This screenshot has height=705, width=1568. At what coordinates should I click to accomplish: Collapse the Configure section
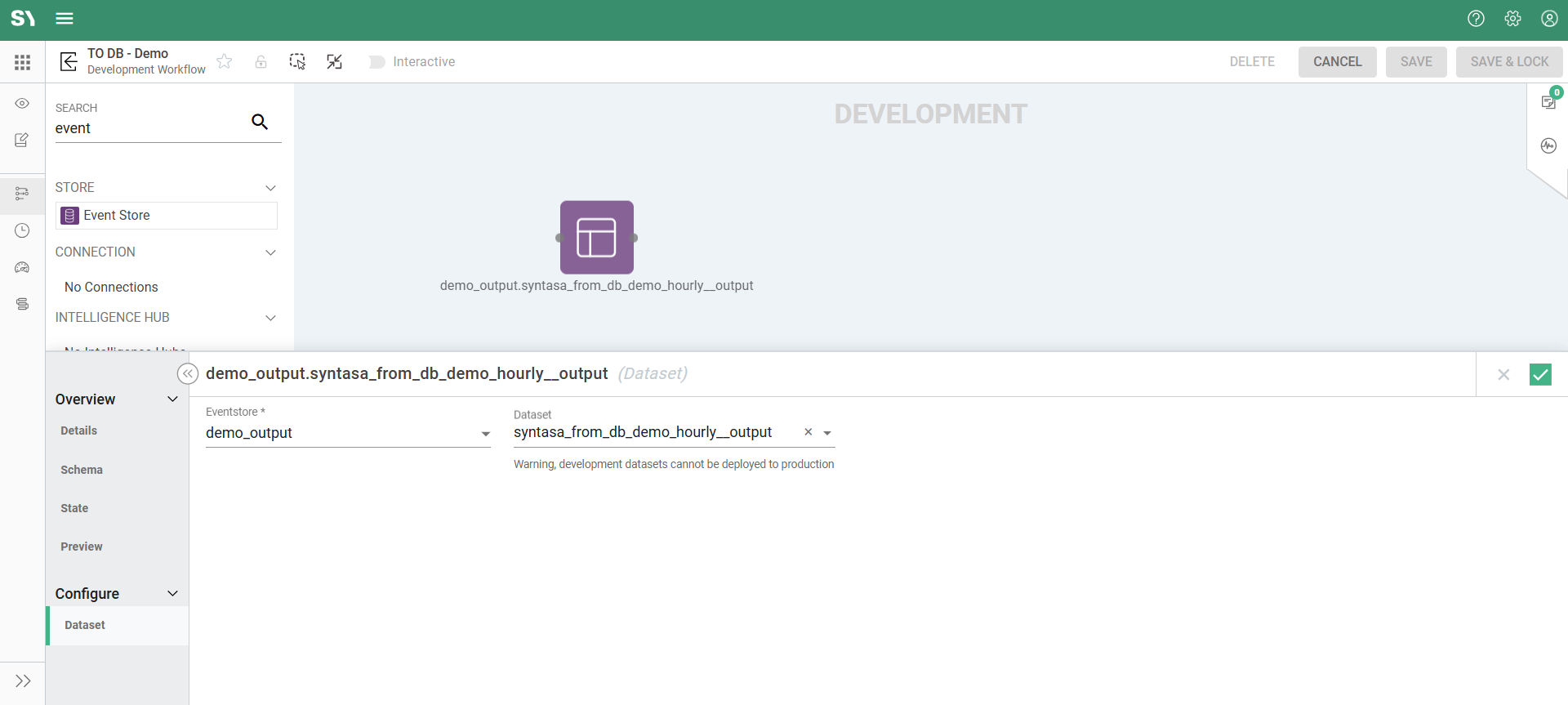[x=172, y=594]
